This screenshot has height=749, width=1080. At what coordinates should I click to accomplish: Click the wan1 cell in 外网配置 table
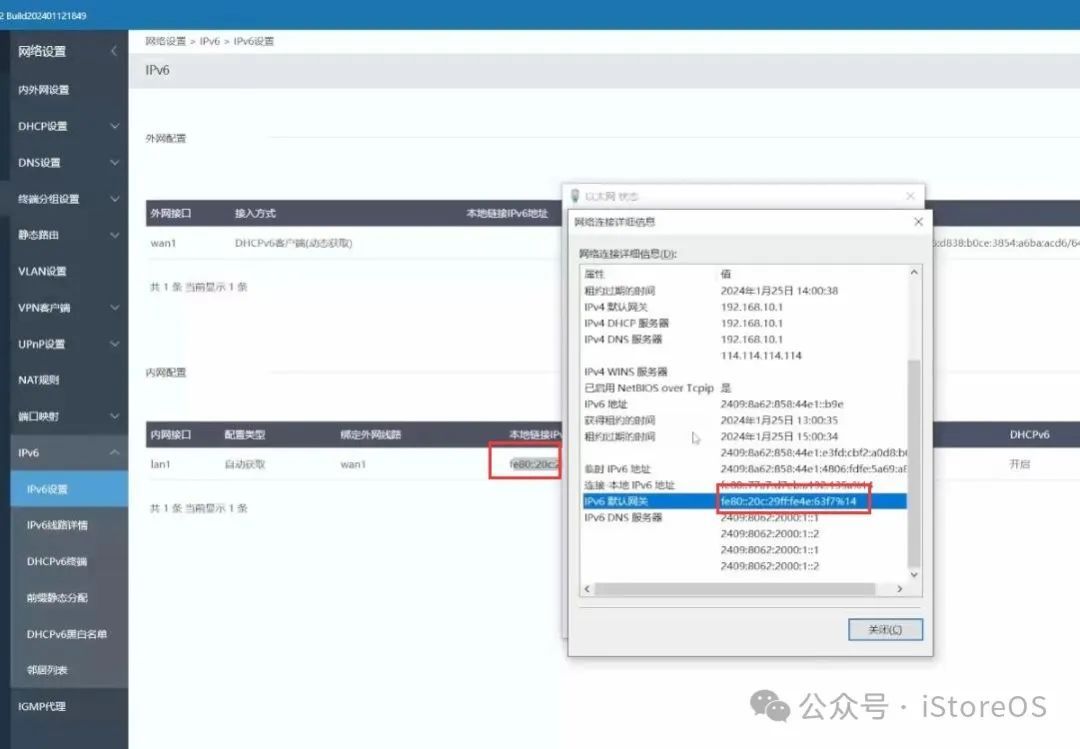[163, 243]
